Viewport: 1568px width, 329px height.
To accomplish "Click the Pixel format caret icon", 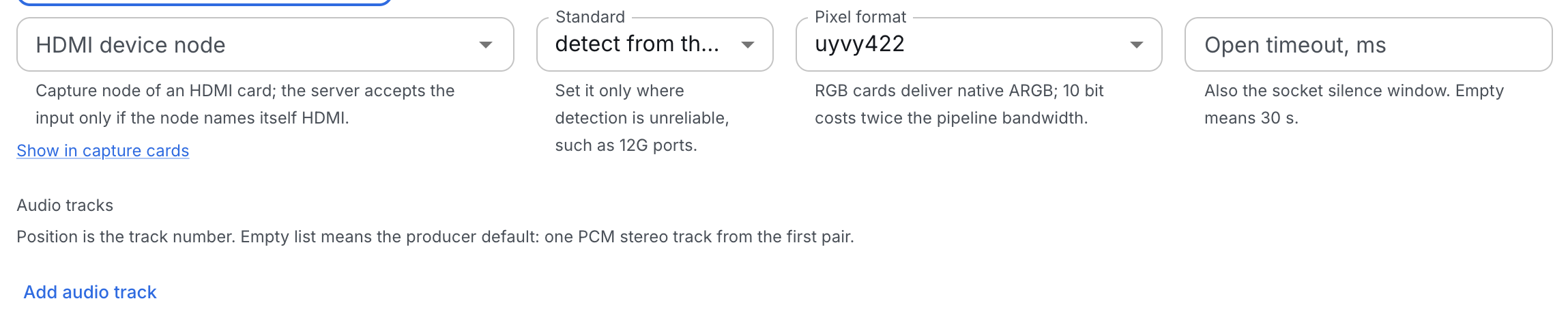I will [x=1137, y=45].
